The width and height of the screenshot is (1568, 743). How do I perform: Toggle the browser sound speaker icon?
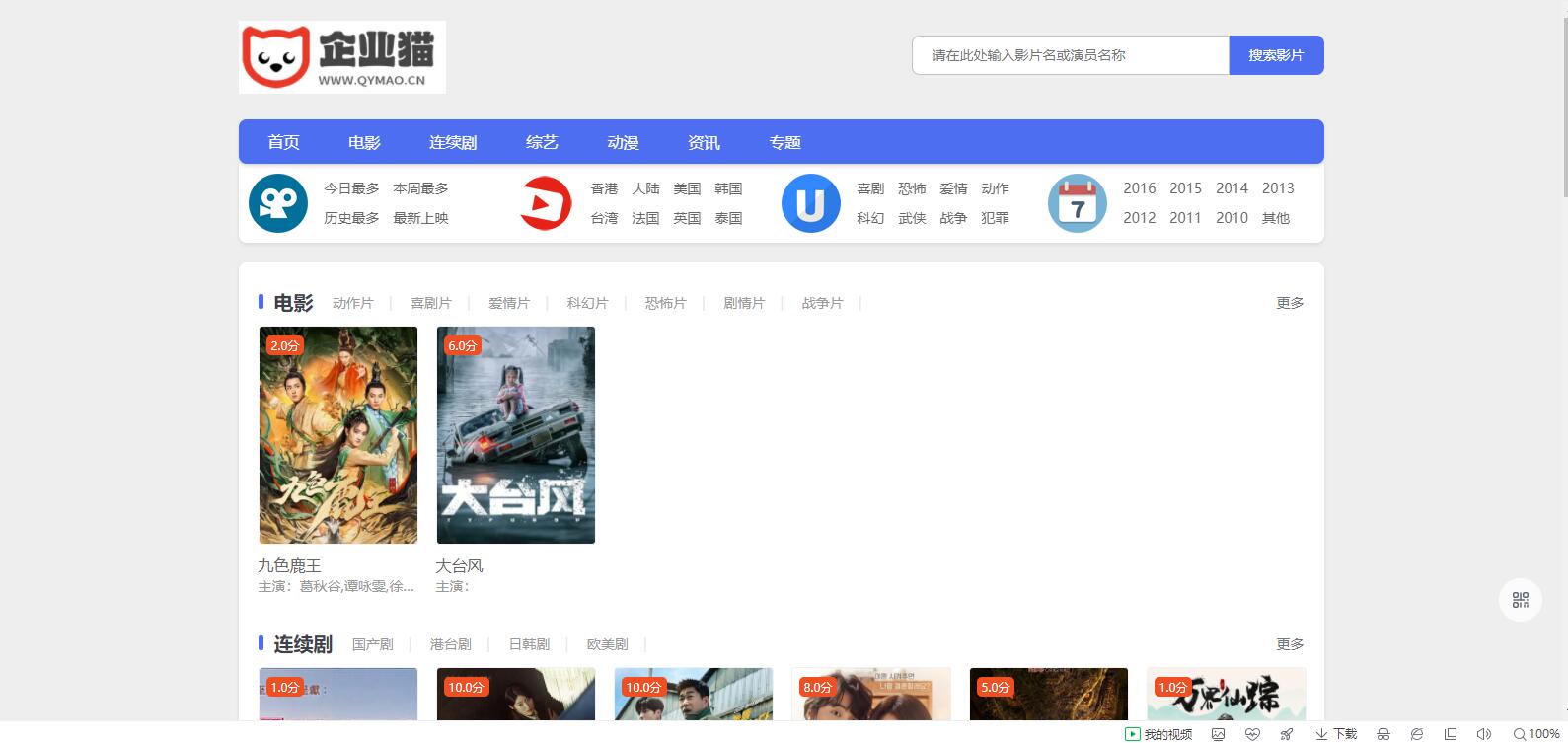[x=1483, y=734]
